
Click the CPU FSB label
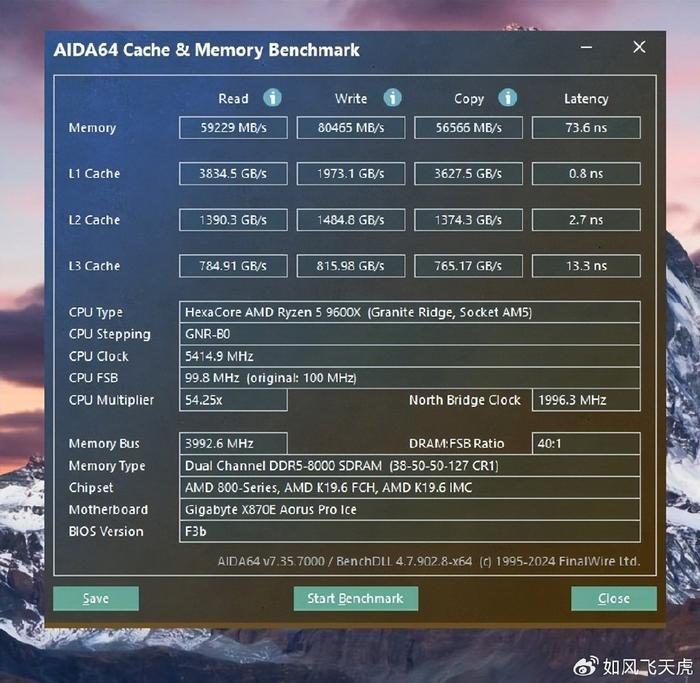coord(93,378)
